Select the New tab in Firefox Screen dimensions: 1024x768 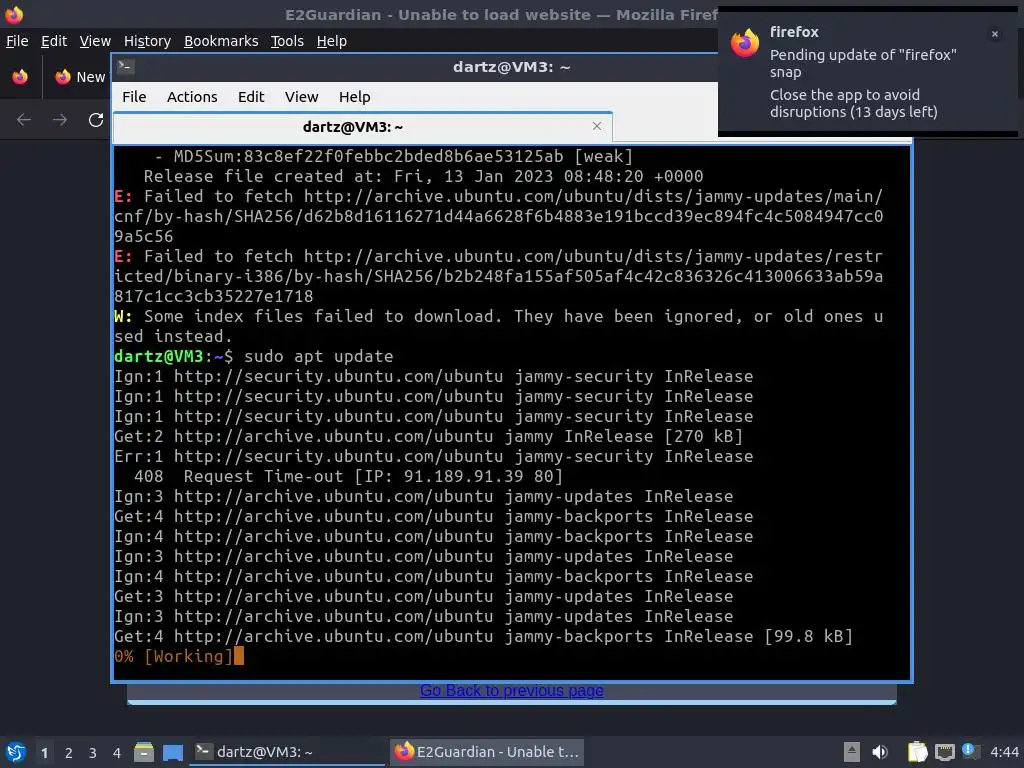tap(80, 77)
